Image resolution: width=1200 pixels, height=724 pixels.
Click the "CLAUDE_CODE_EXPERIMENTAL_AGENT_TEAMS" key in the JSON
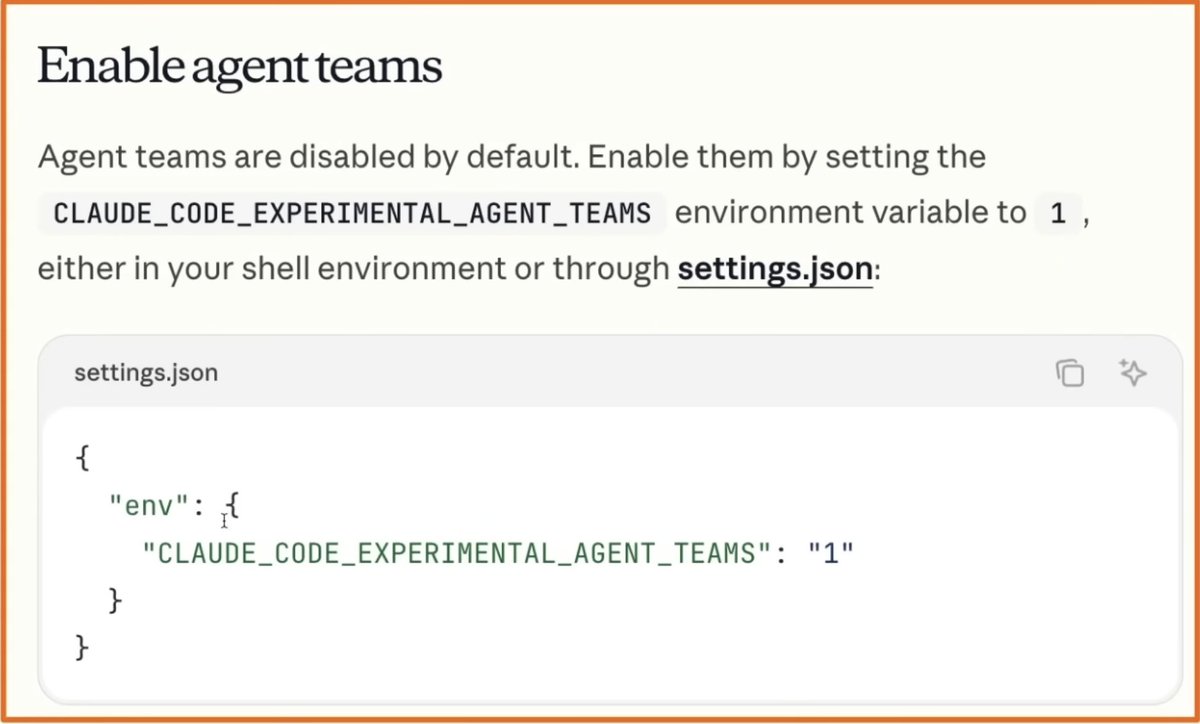pos(458,553)
